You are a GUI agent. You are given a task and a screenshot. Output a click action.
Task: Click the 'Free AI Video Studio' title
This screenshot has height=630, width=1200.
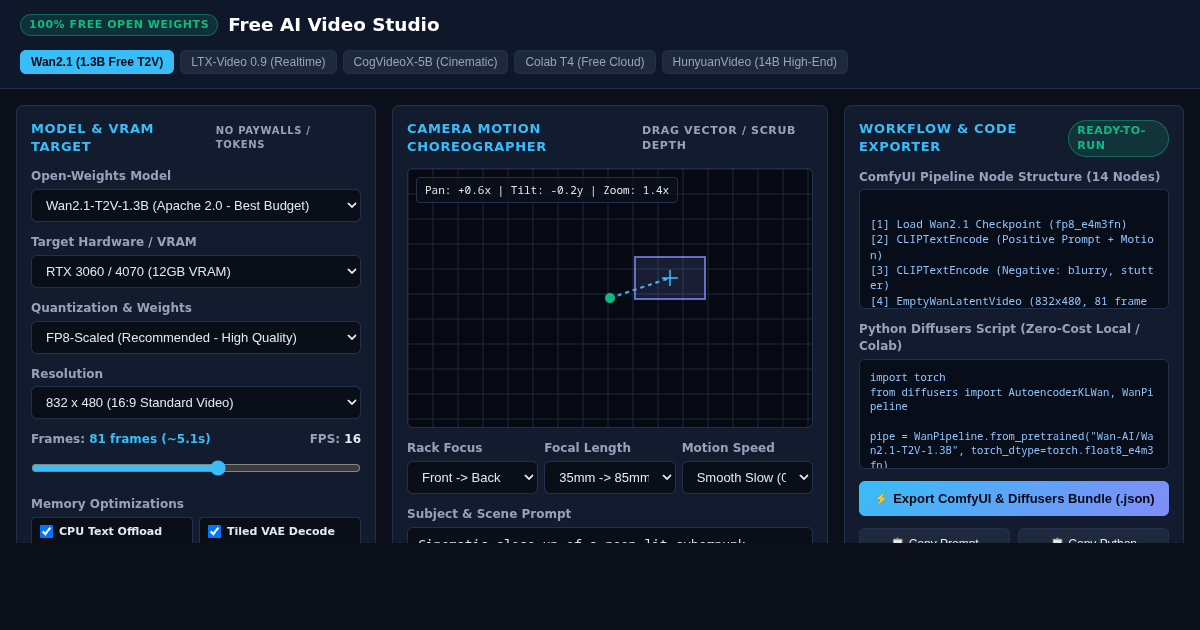pyautogui.click(x=334, y=25)
